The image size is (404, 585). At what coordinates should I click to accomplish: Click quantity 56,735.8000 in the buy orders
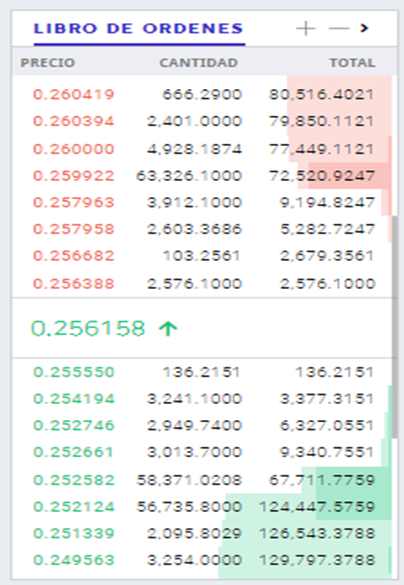pos(189,507)
